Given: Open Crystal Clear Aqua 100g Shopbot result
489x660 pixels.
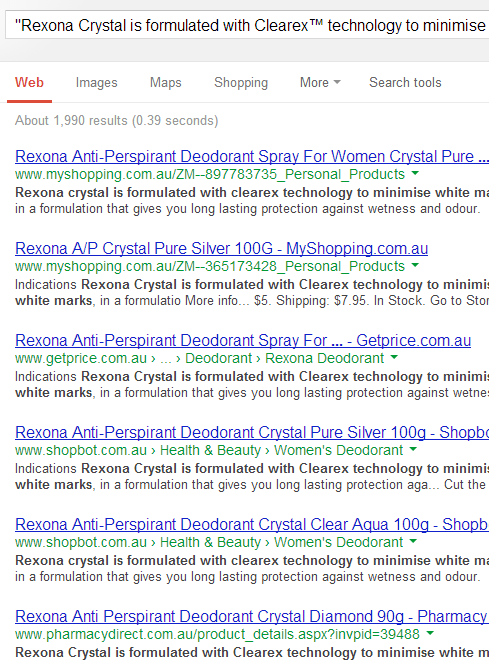Looking at the screenshot, I should point(252,524).
